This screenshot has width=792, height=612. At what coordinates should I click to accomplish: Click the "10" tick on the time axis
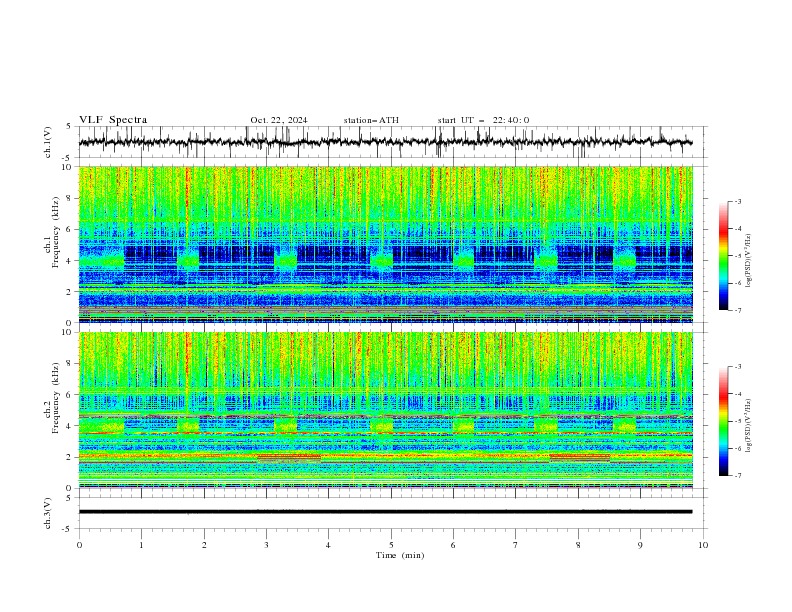[703, 545]
